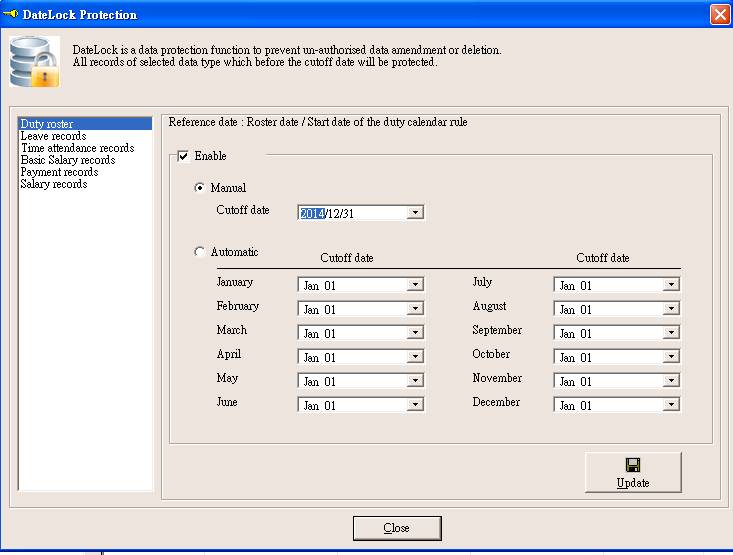Open the May cutoff date dropdown
The image size is (733, 555).
[415, 381]
